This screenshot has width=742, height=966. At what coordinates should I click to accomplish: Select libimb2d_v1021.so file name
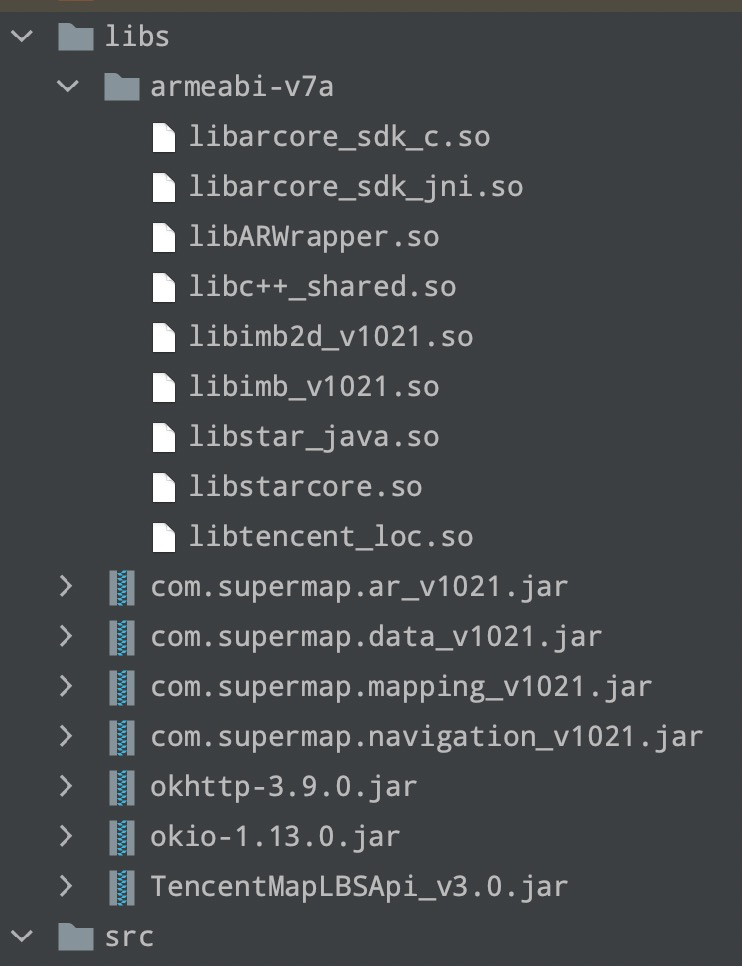[x=331, y=336]
